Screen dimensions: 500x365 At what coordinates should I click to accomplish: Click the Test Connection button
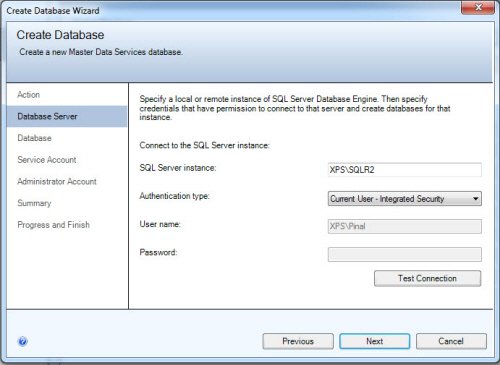tap(427, 278)
